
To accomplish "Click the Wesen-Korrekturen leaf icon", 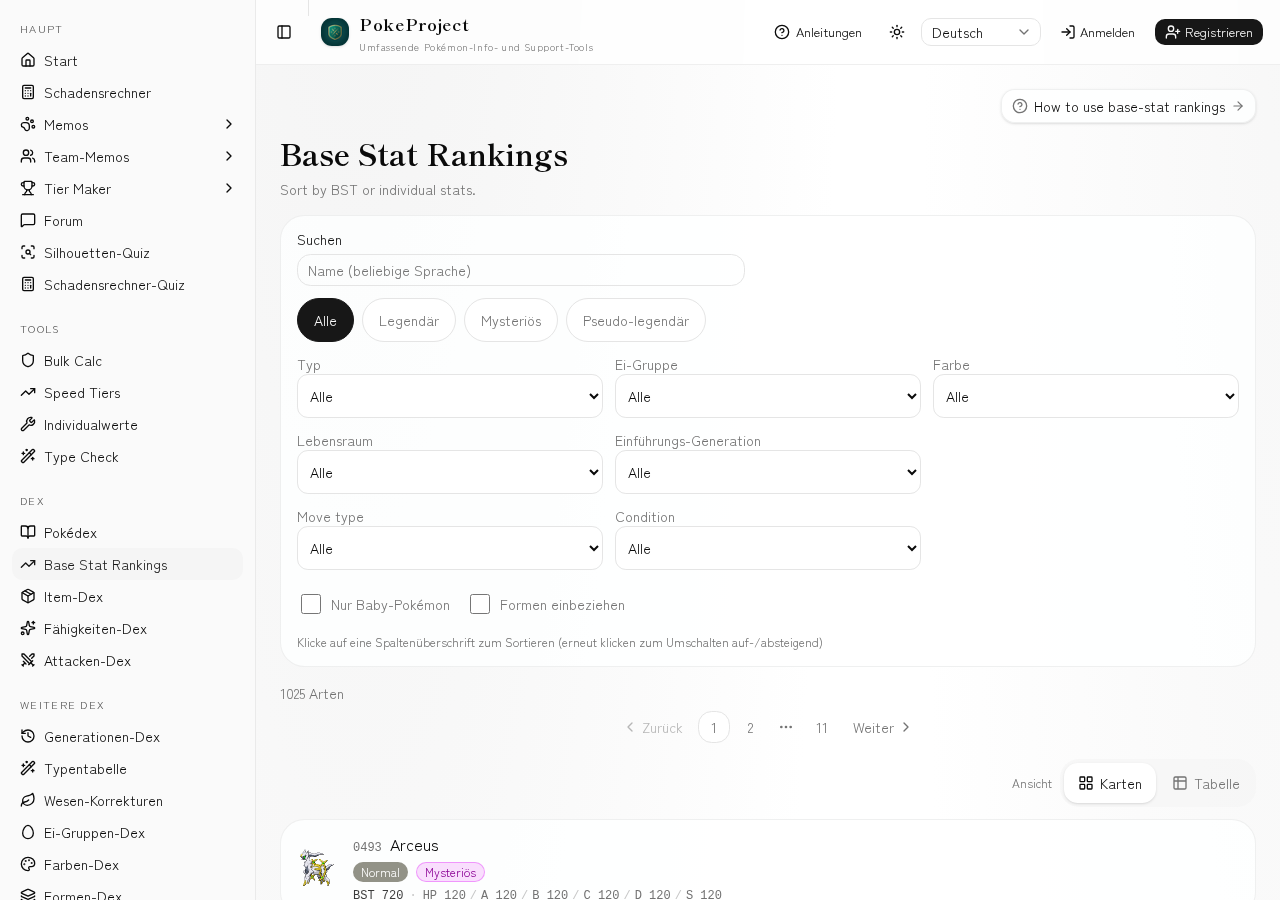I will coord(28,800).
